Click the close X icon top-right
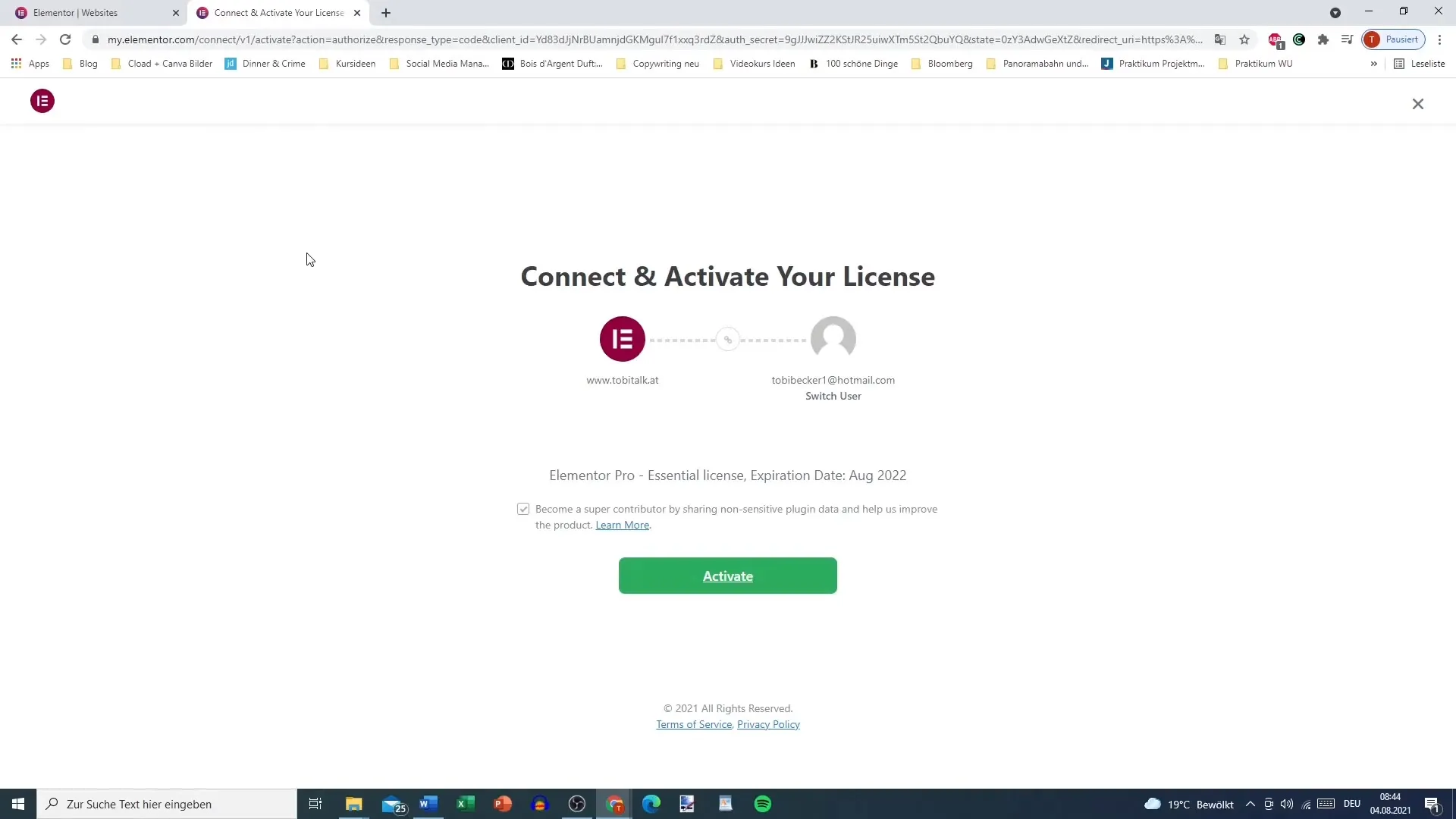 (1418, 103)
